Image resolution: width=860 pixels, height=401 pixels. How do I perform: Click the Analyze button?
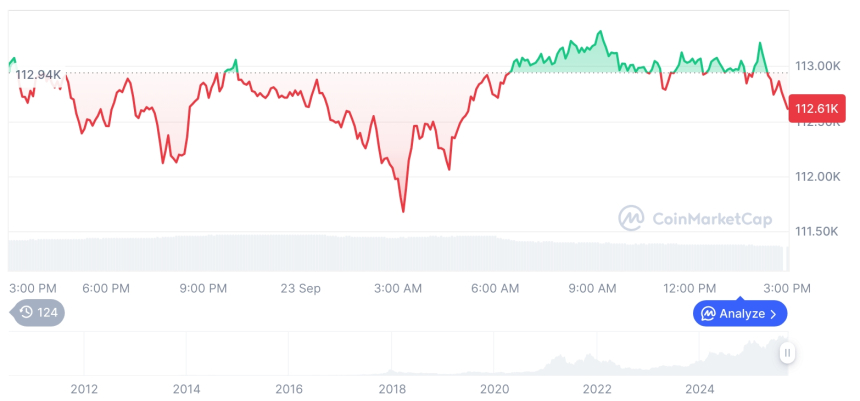point(740,313)
